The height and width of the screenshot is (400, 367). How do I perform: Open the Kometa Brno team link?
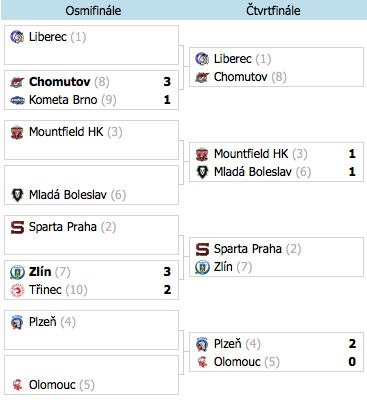tap(63, 100)
